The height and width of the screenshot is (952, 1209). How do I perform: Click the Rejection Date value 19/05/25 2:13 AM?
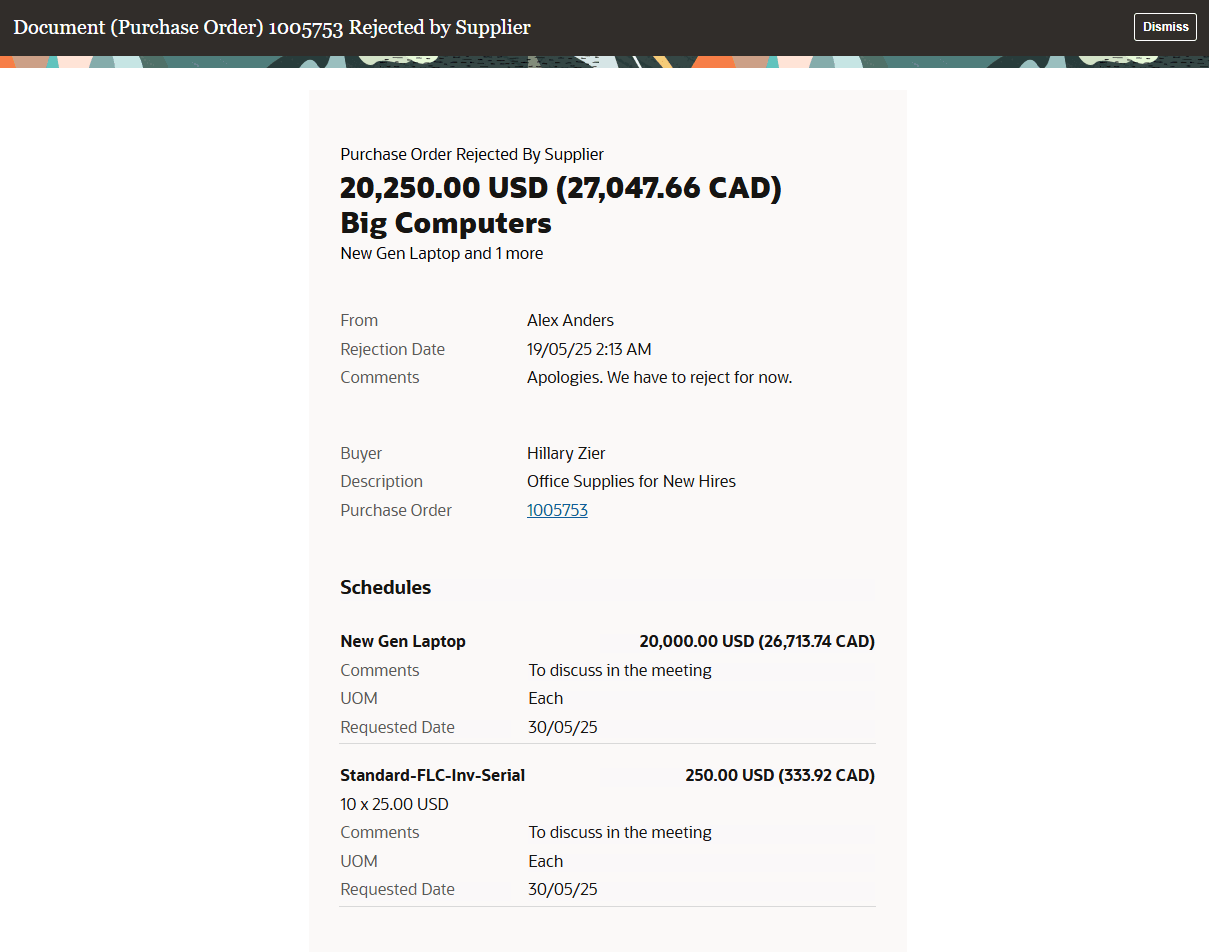click(x=589, y=349)
